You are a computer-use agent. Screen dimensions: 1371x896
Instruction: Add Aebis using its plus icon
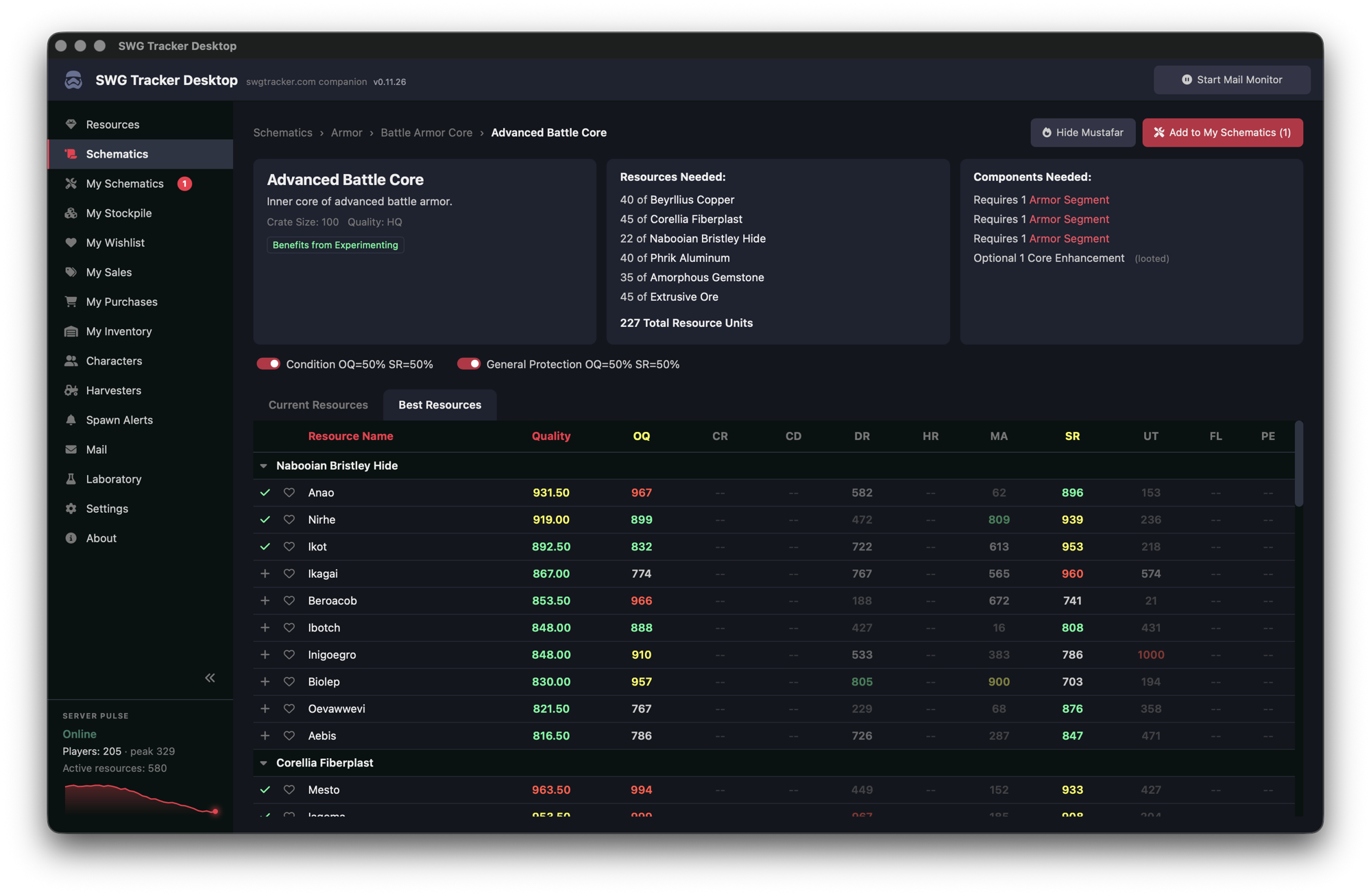[265, 735]
